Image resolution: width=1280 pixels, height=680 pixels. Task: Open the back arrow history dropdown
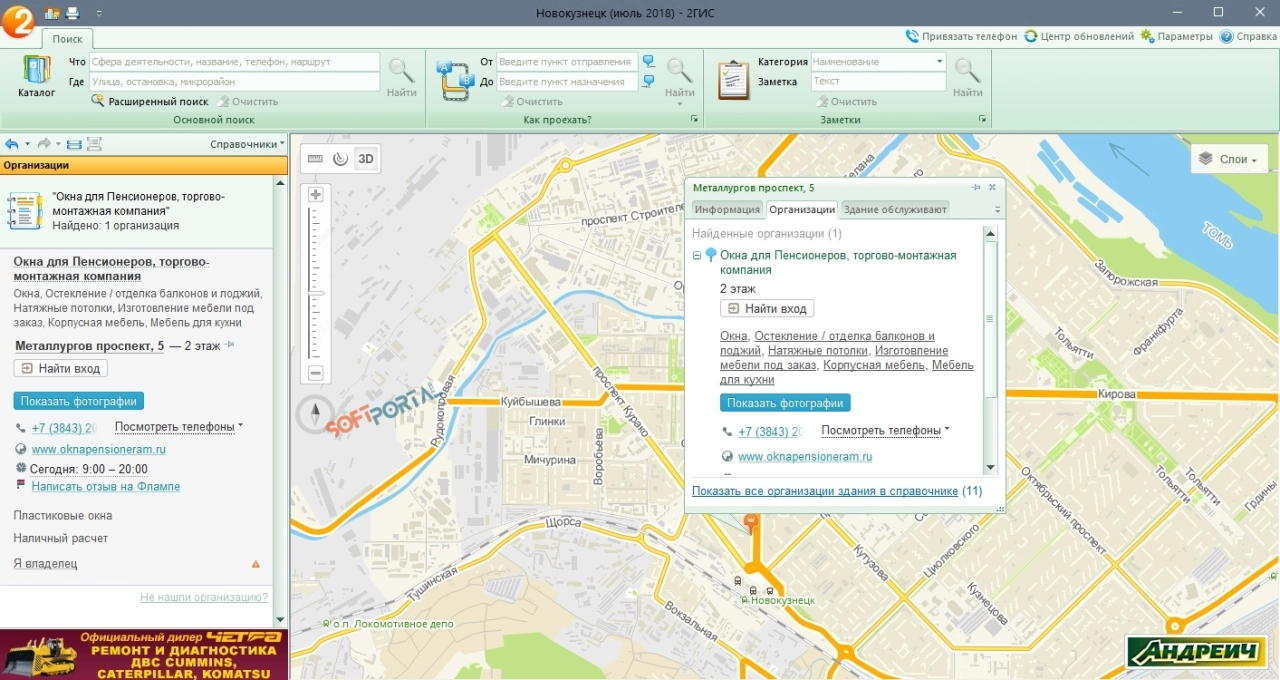pyautogui.click(x=27, y=144)
